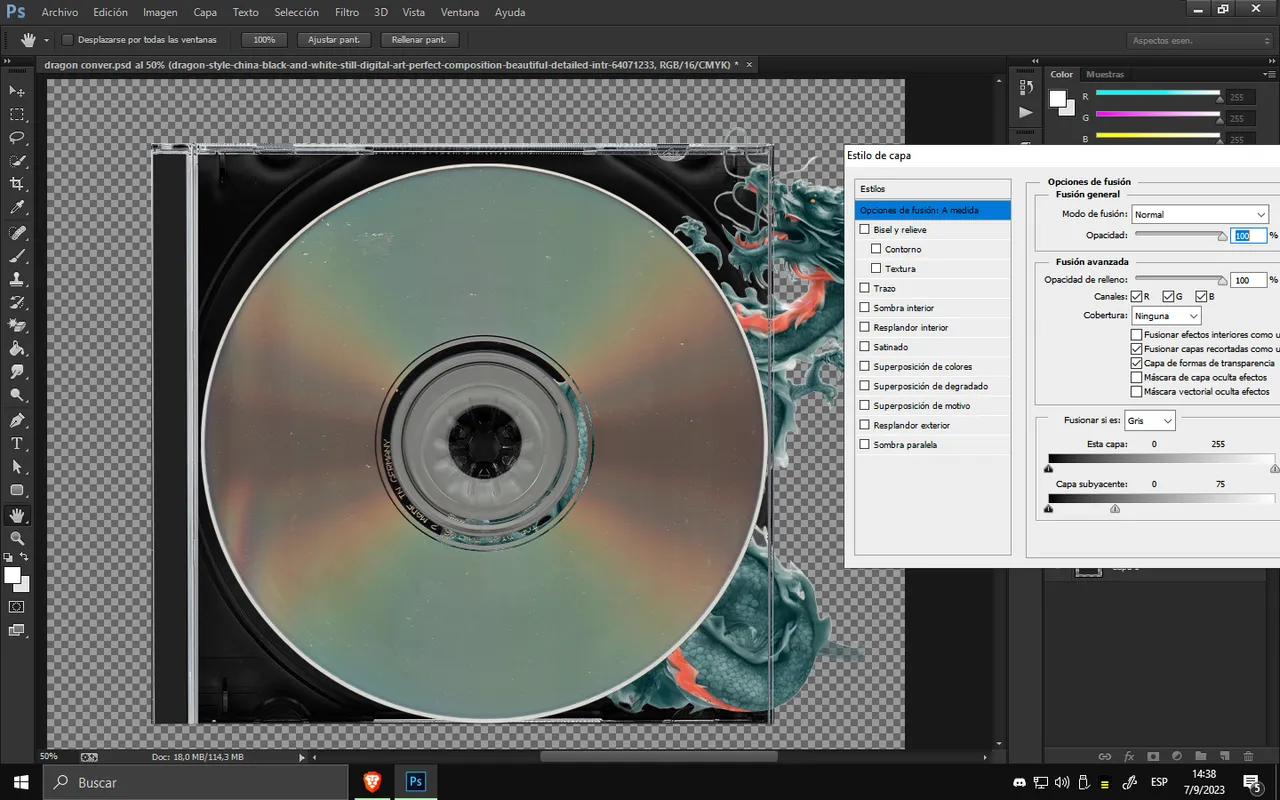Image resolution: width=1280 pixels, height=800 pixels.
Task: Open the Archivo menu
Action: (x=60, y=12)
